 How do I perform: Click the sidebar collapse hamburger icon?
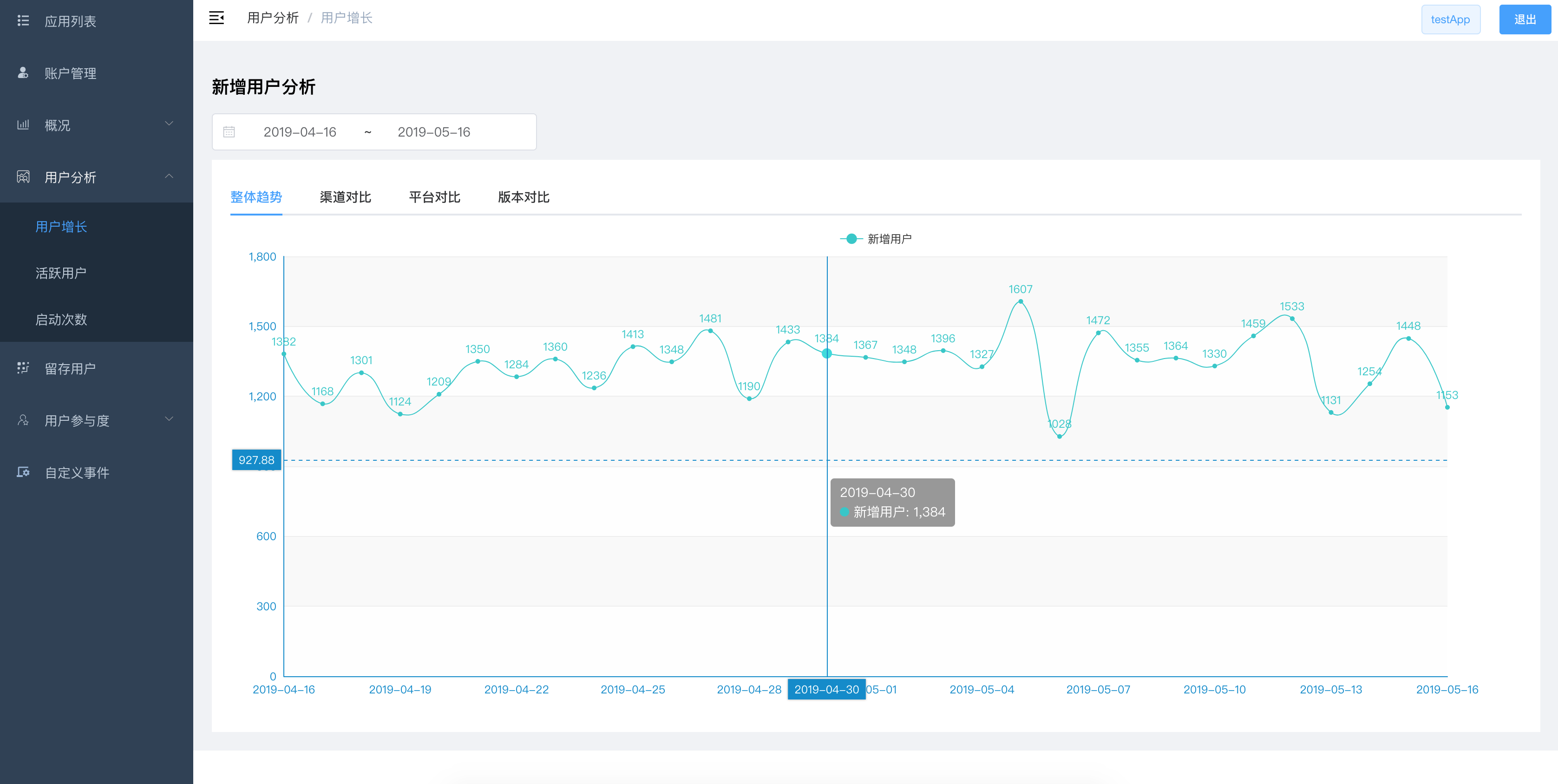(x=216, y=18)
